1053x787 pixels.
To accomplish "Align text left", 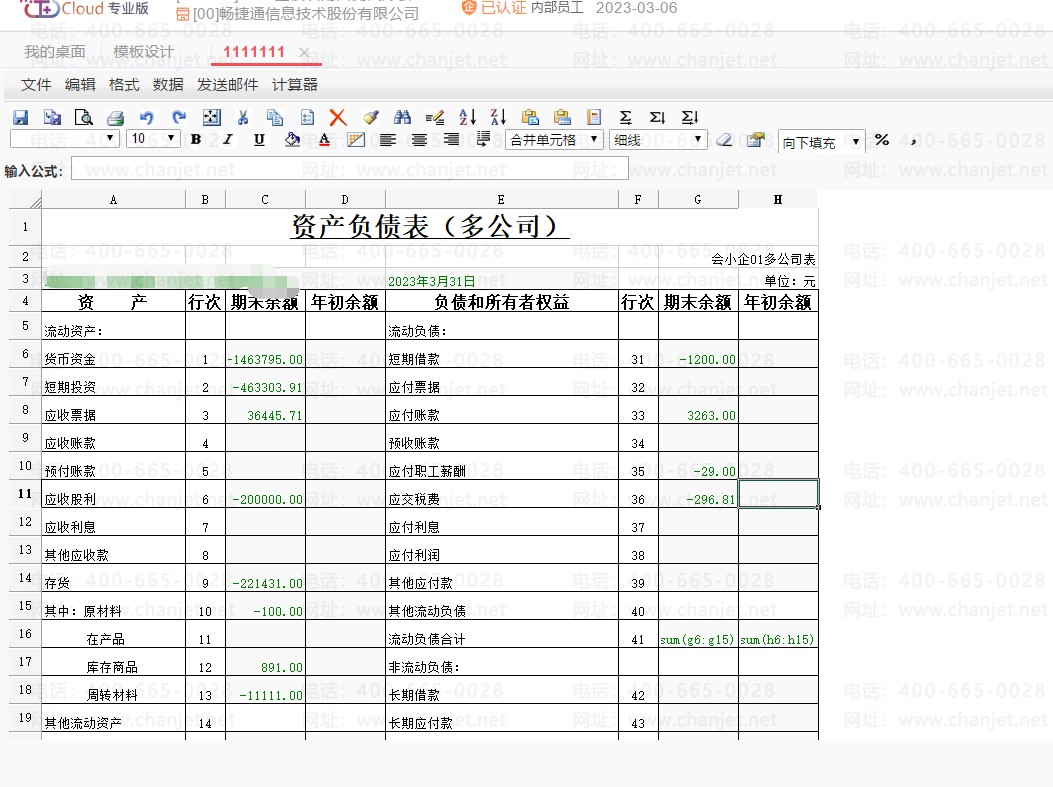I will coord(387,140).
